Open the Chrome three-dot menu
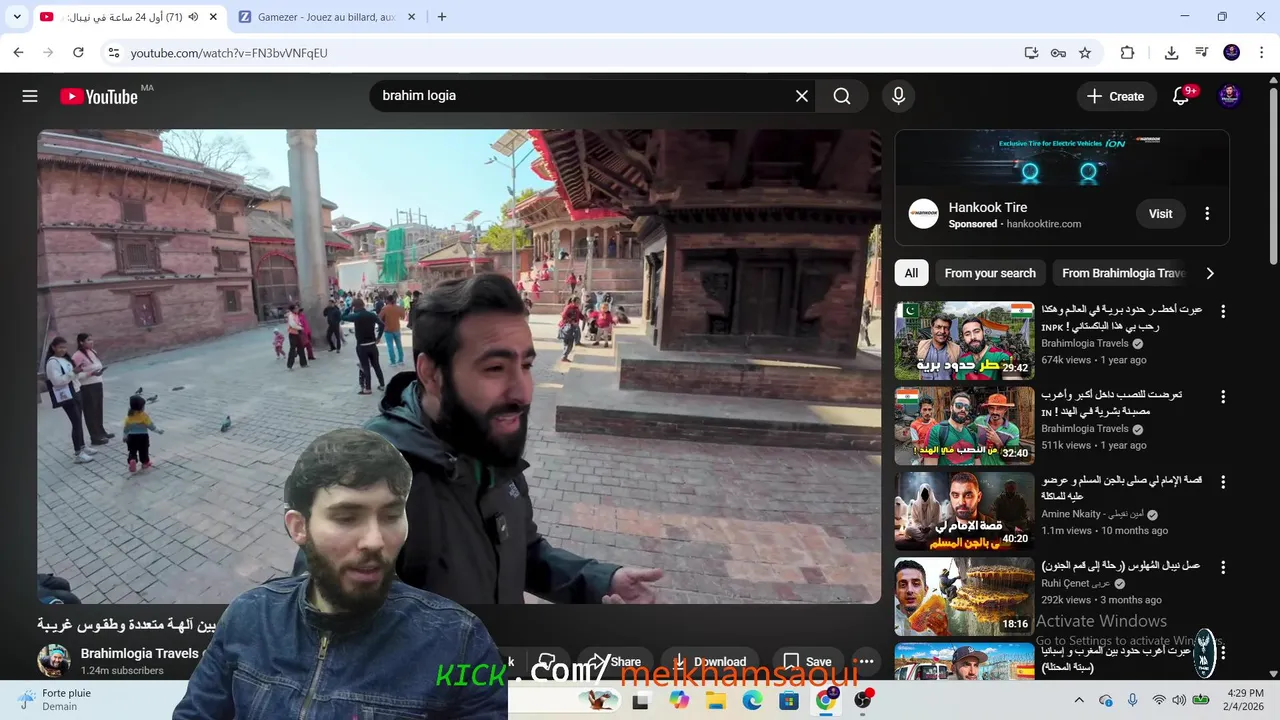The width and height of the screenshot is (1280, 720). (1261, 53)
